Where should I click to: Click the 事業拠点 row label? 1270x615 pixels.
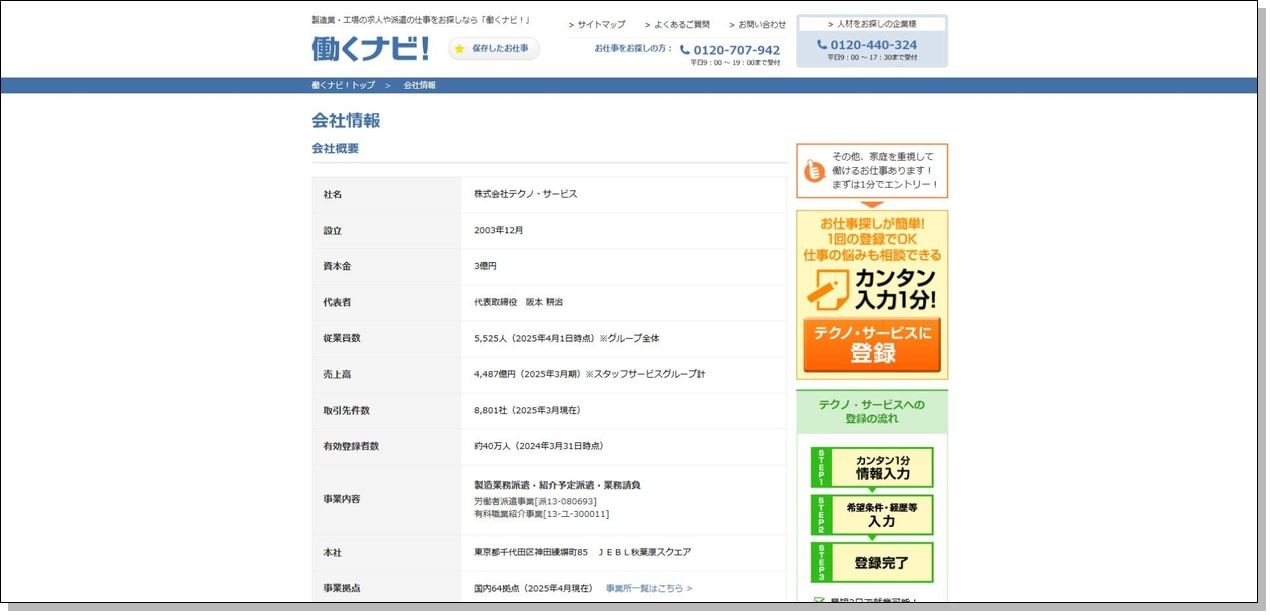(342, 588)
